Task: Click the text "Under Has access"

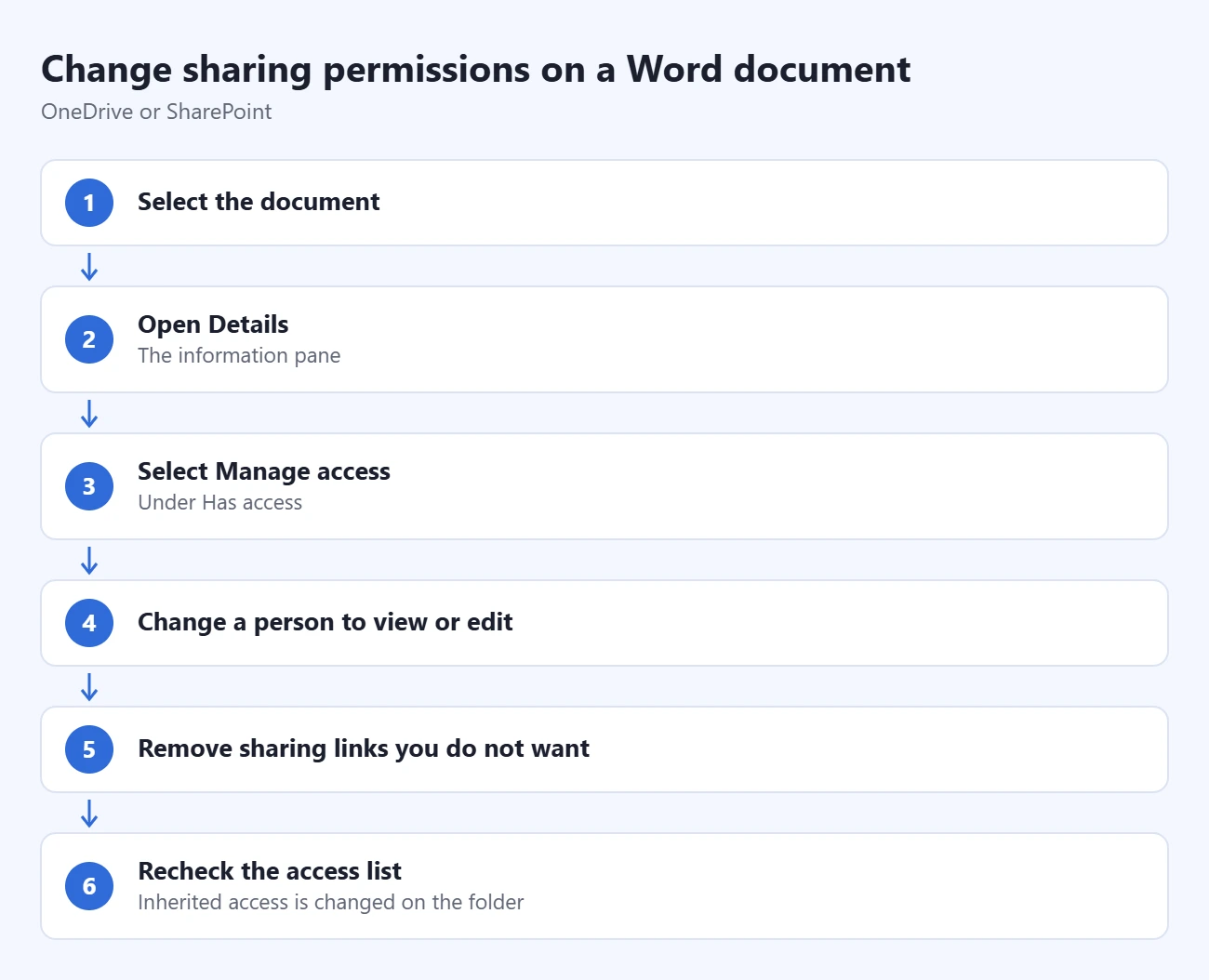Action: 220,502
